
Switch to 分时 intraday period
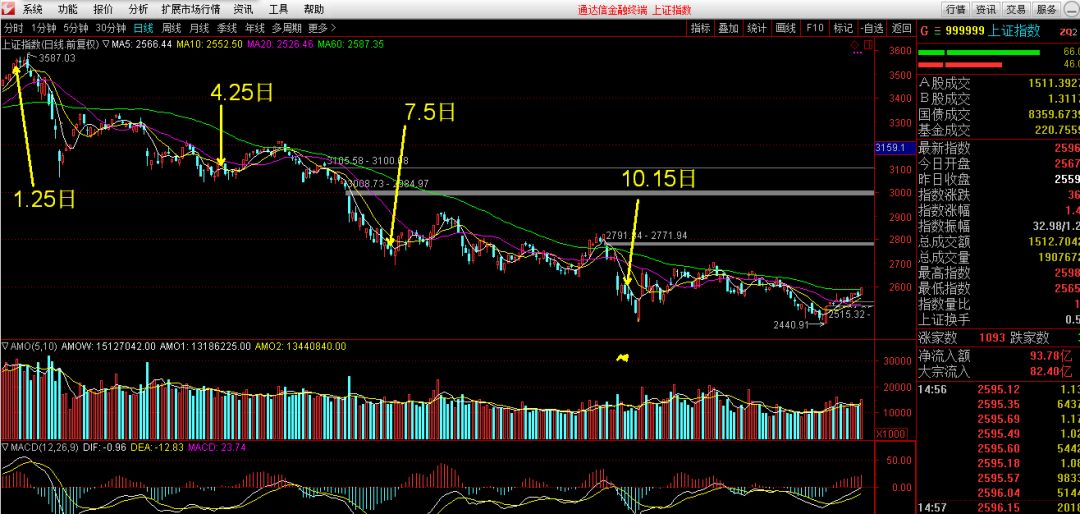[13, 28]
